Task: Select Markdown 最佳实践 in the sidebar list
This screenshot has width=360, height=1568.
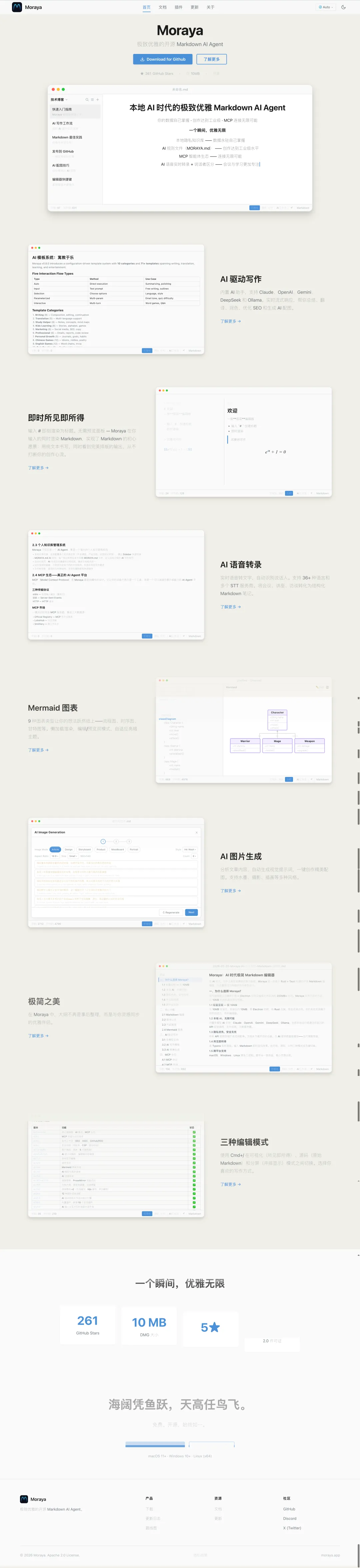Action: tap(76, 139)
